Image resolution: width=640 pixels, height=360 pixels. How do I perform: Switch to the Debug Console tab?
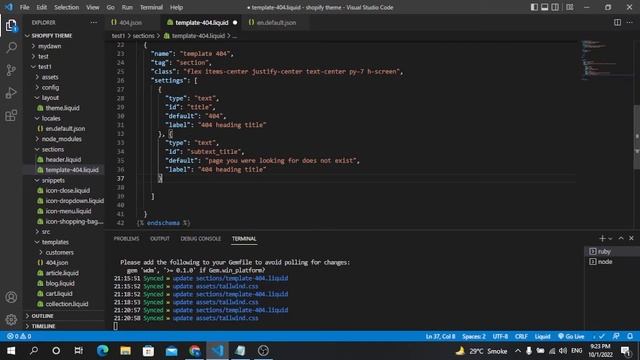tap(200, 239)
